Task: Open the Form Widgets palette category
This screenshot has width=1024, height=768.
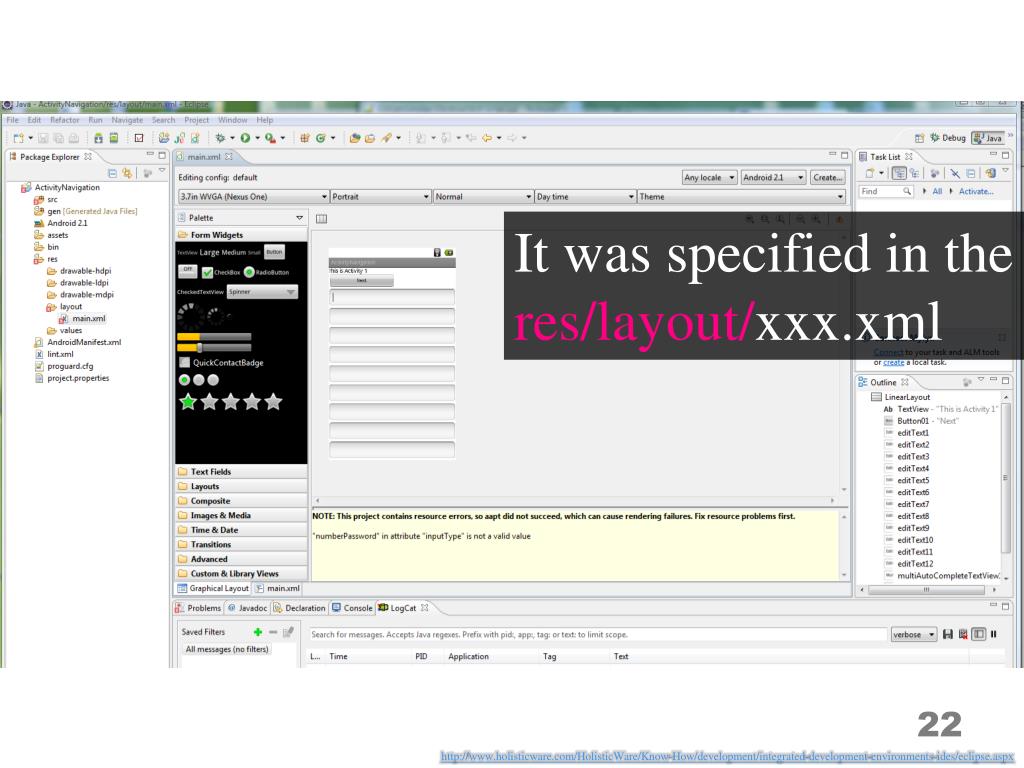Action: pyautogui.click(x=241, y=235)
